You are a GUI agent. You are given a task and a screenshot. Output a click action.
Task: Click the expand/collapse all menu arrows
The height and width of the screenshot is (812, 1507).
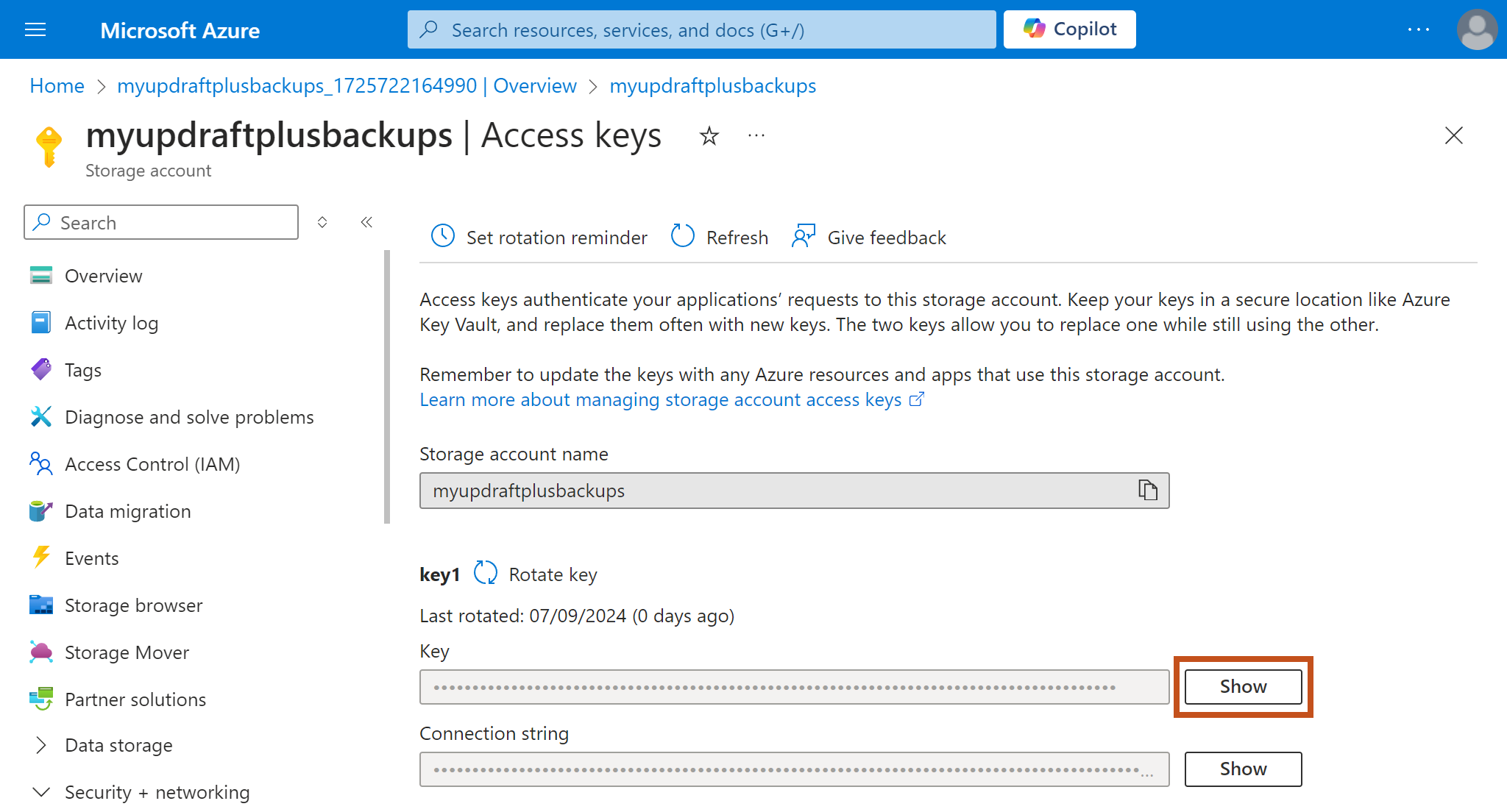[322, 222]
